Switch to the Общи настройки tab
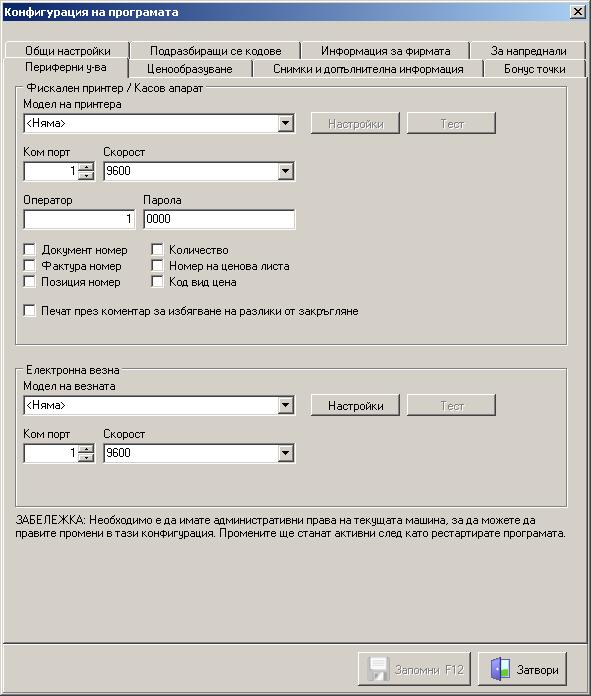Screen dimensions: 591x696 click(67, 51)
